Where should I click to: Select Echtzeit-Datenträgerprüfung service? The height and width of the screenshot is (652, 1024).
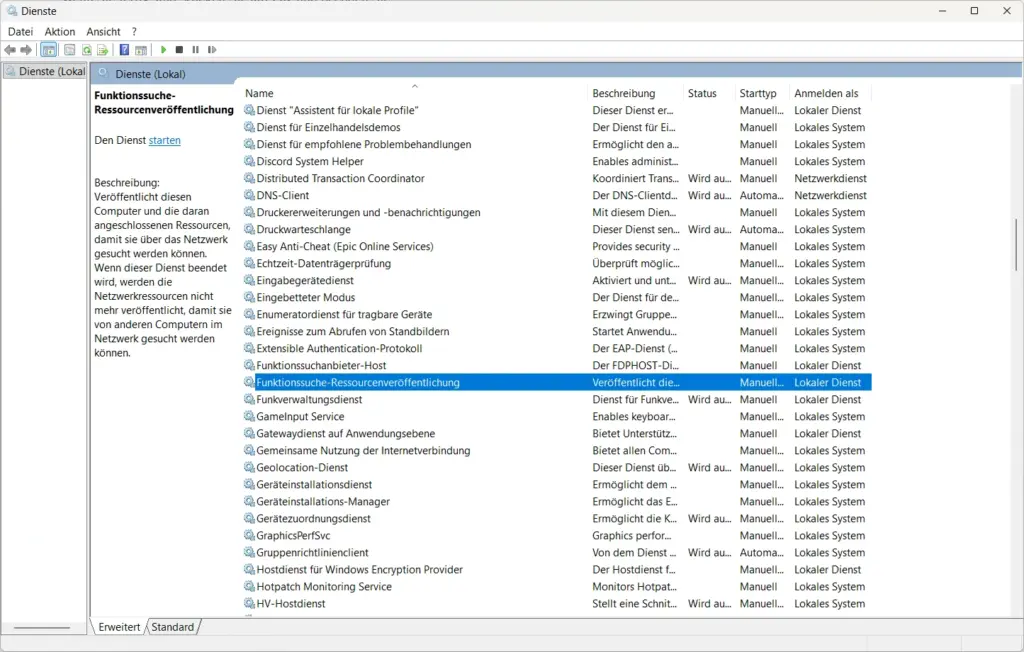coord(557,263)
